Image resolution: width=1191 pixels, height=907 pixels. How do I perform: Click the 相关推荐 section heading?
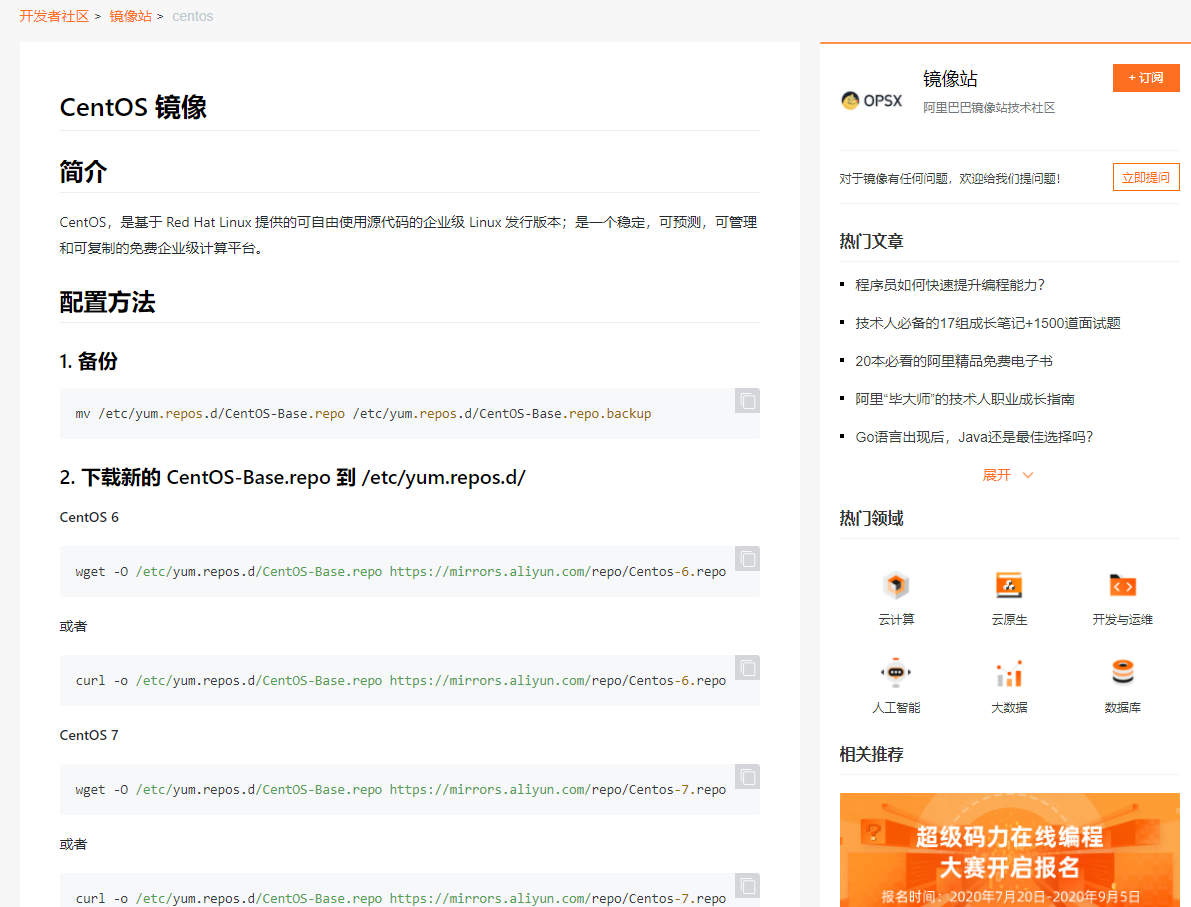[871, 755]
